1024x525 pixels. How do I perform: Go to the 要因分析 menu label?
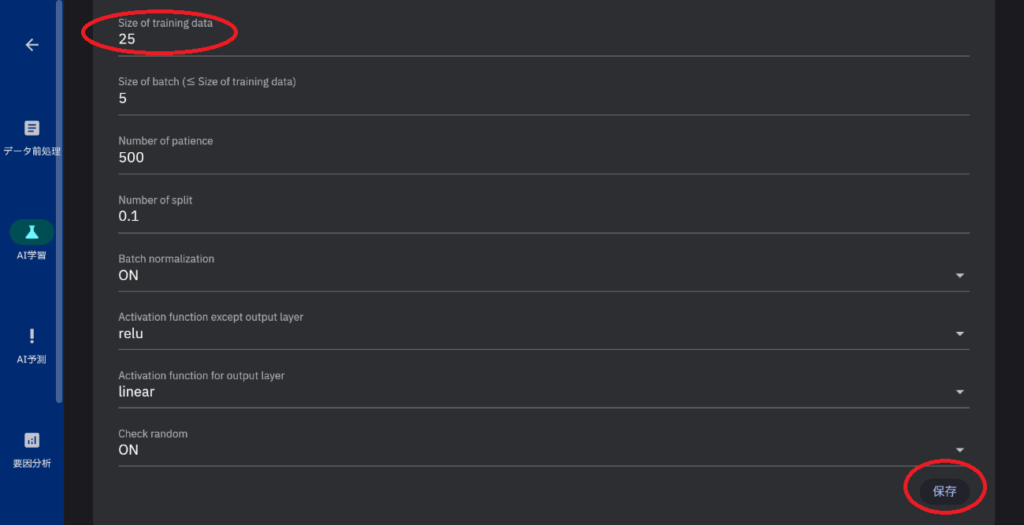point(32,464)
